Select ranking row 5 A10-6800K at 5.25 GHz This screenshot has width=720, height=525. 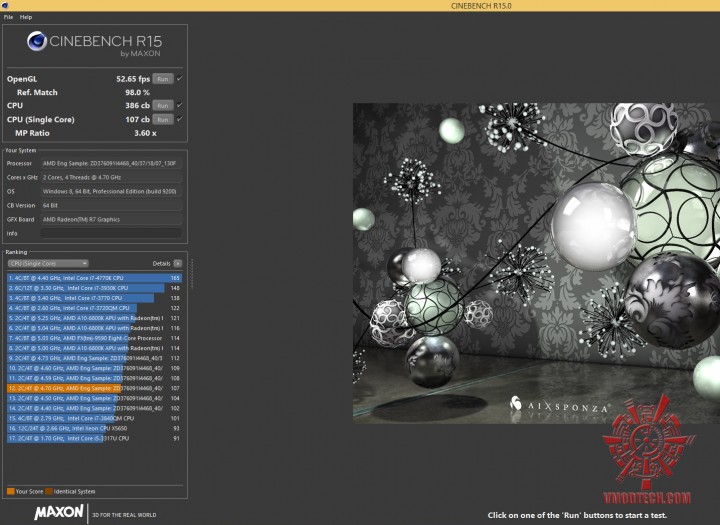tap(94, 318)
